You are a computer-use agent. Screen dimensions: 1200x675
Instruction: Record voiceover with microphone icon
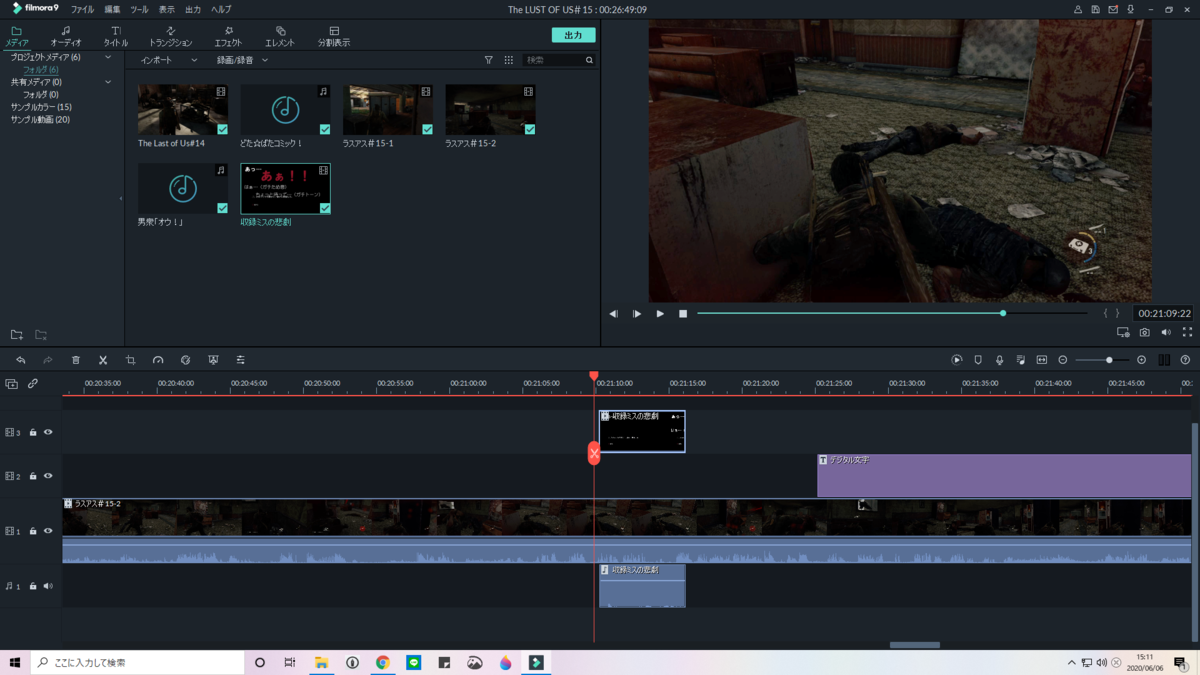click(999, 360)
